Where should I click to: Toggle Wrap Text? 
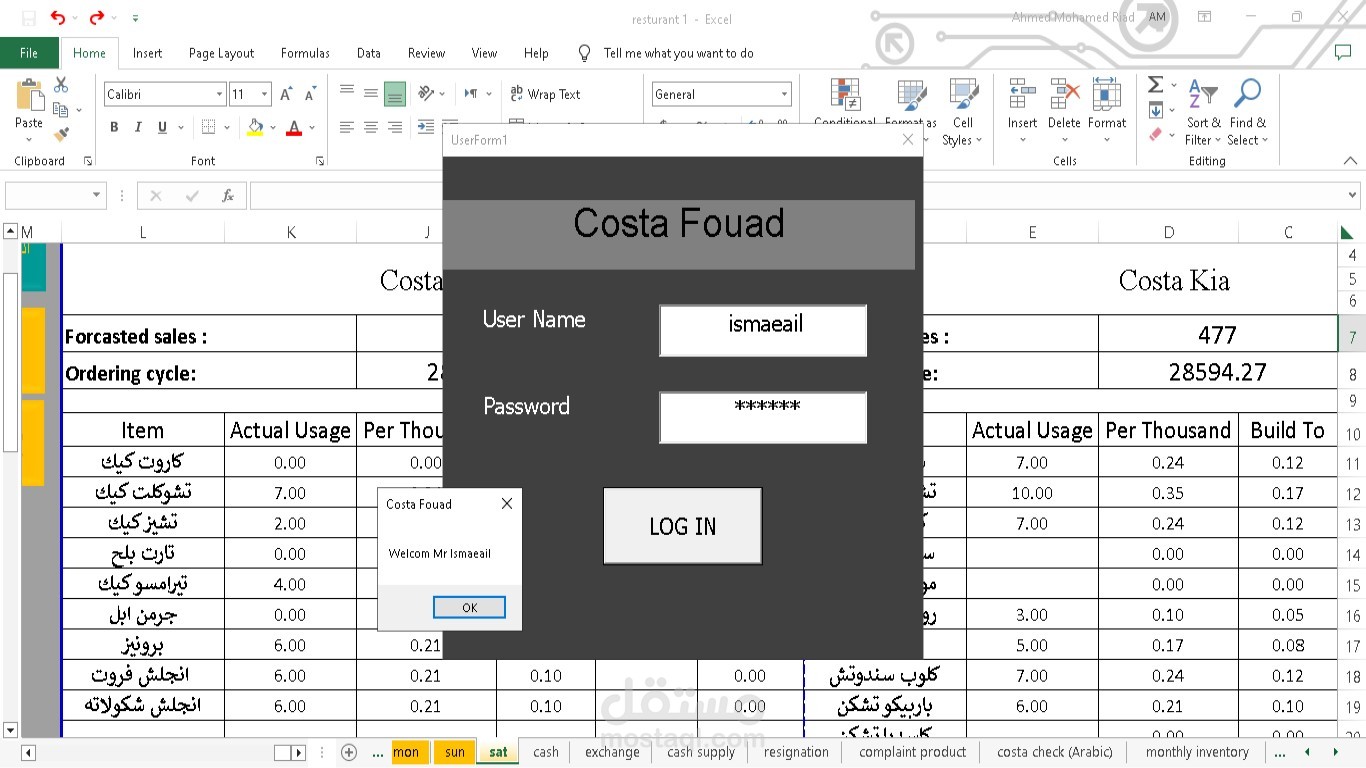tap(545, 94)
